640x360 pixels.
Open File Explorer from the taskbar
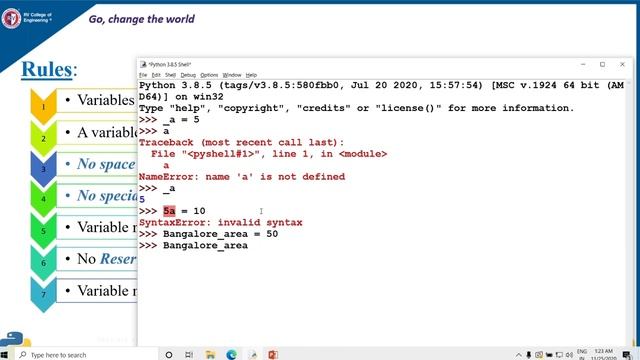210,355
